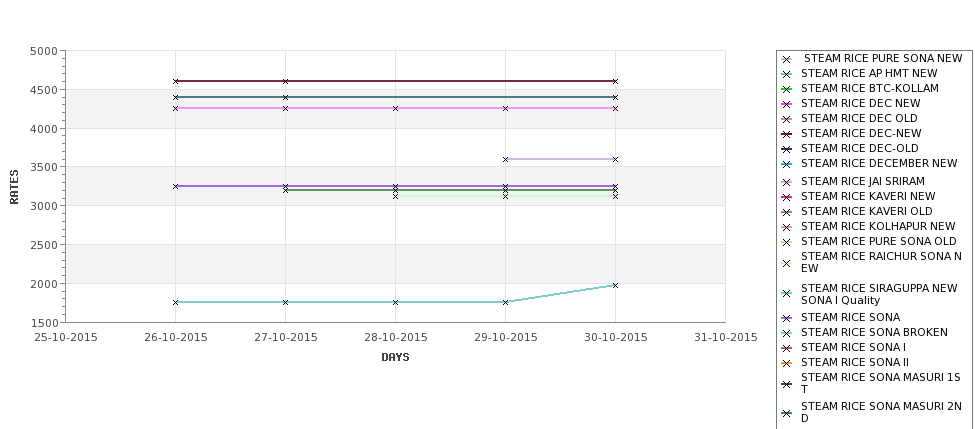Click the STEAM RICE AP HMT NEW legend marker
Image resolution: width=975 pixels, height=429 pixels.
pos(787,74)
